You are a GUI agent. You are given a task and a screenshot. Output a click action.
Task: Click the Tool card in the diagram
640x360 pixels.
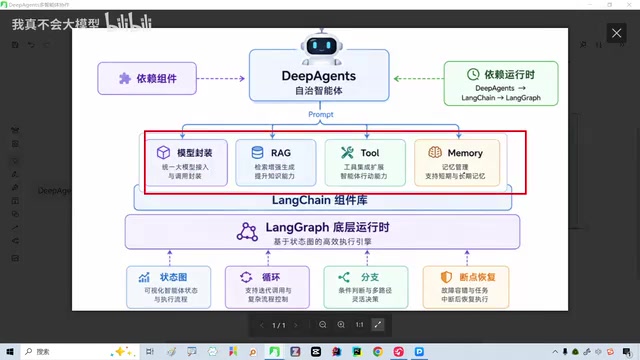(x=365, y=163)
